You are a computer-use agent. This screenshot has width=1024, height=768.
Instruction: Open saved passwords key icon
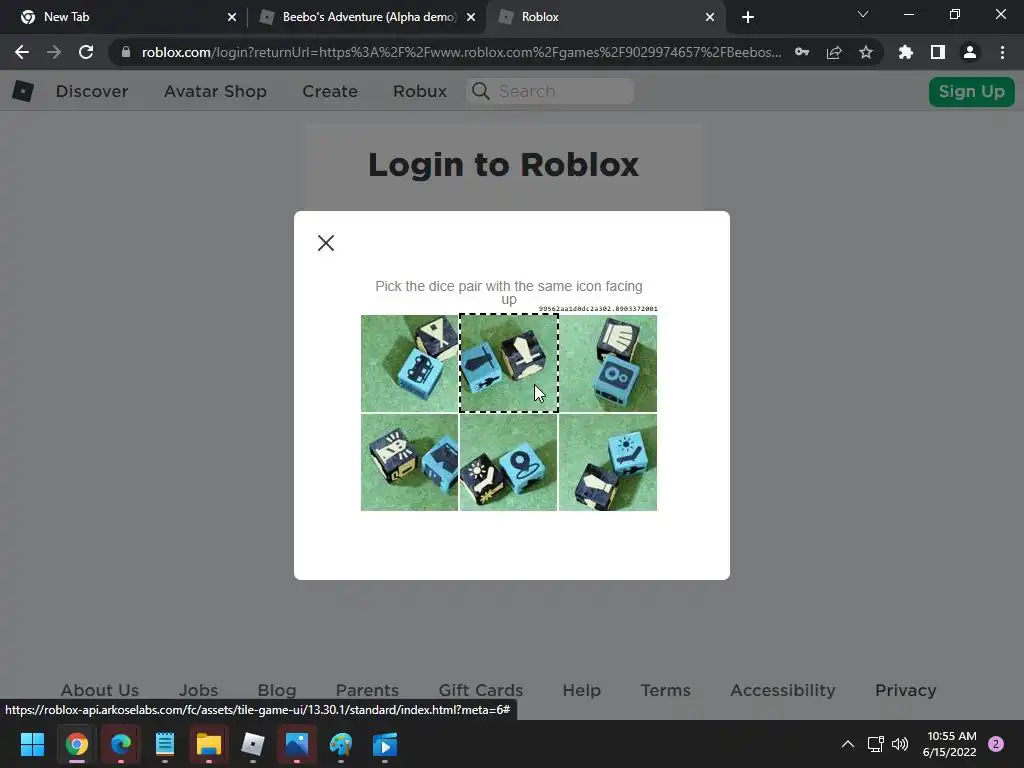(x=802, y=52)
